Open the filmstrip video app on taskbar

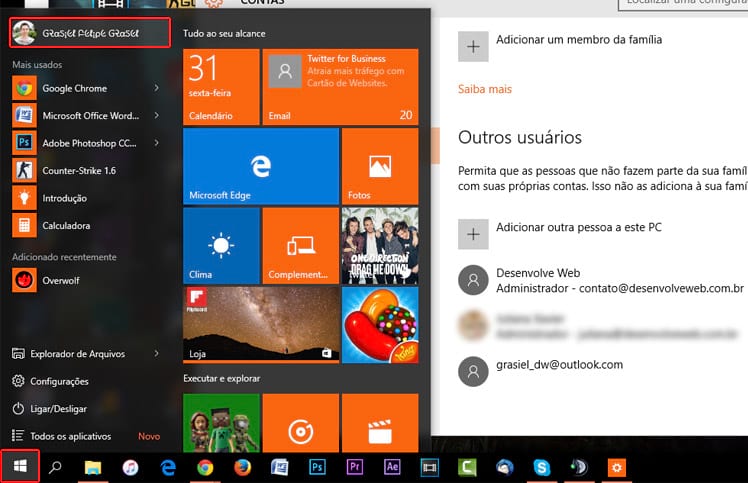tap(429, 467)
